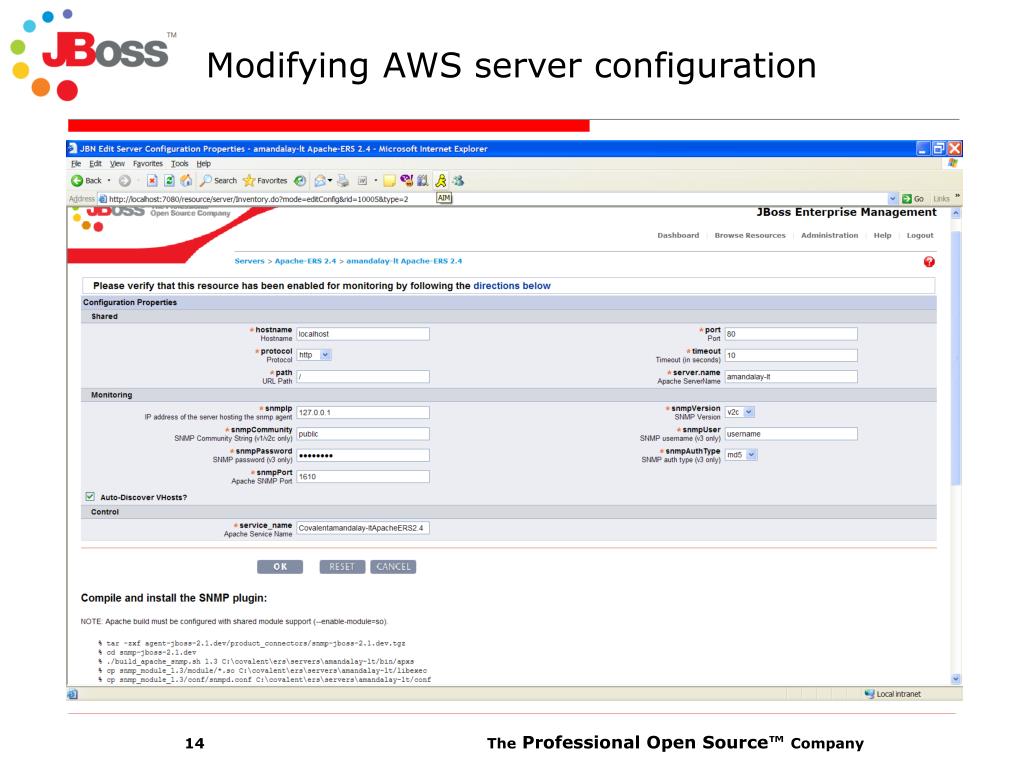Follow the 'directions below' link
Viewport: 1024px width, 768px height.
tap(512, 286)
